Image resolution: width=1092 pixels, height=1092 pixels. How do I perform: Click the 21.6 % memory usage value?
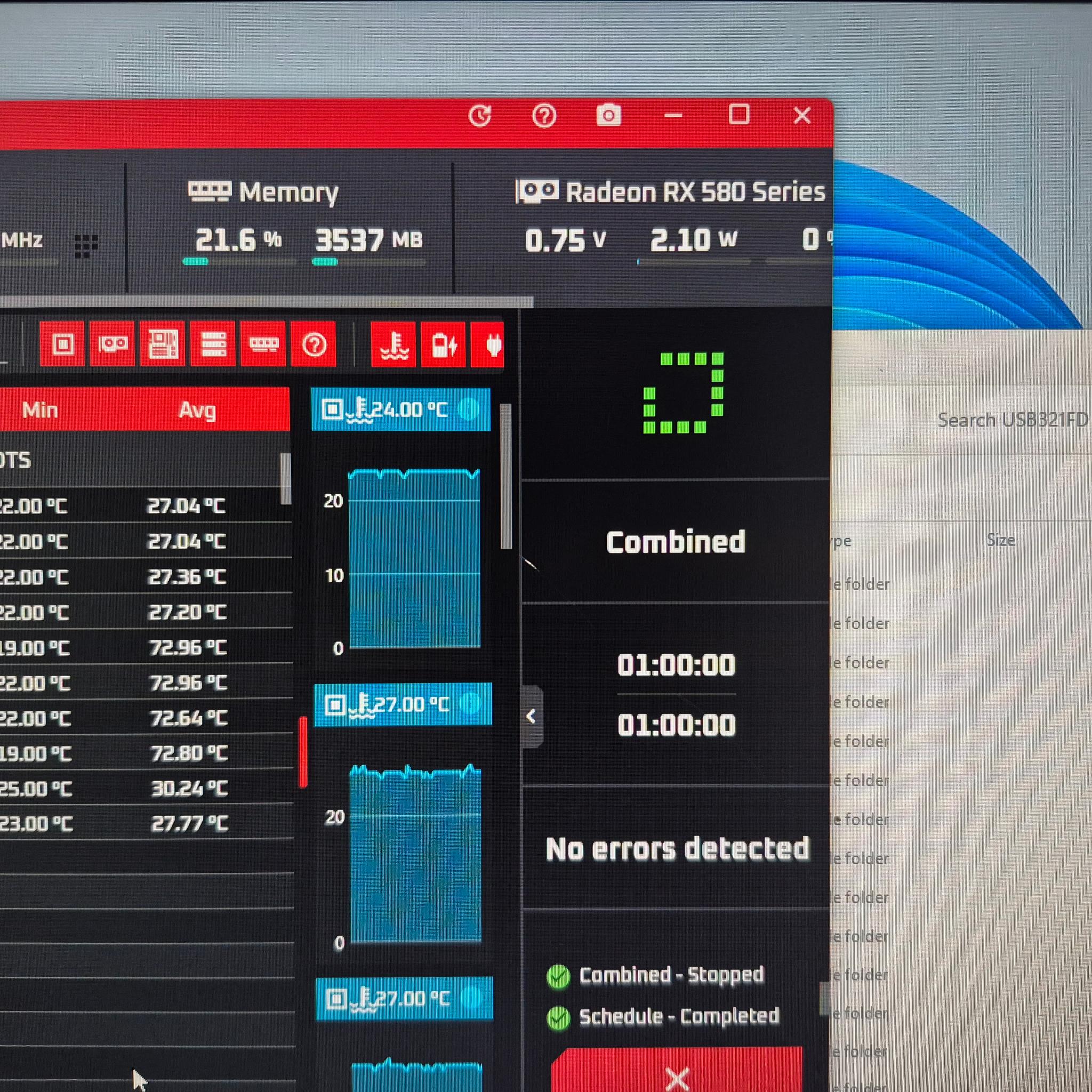point(238,240)
